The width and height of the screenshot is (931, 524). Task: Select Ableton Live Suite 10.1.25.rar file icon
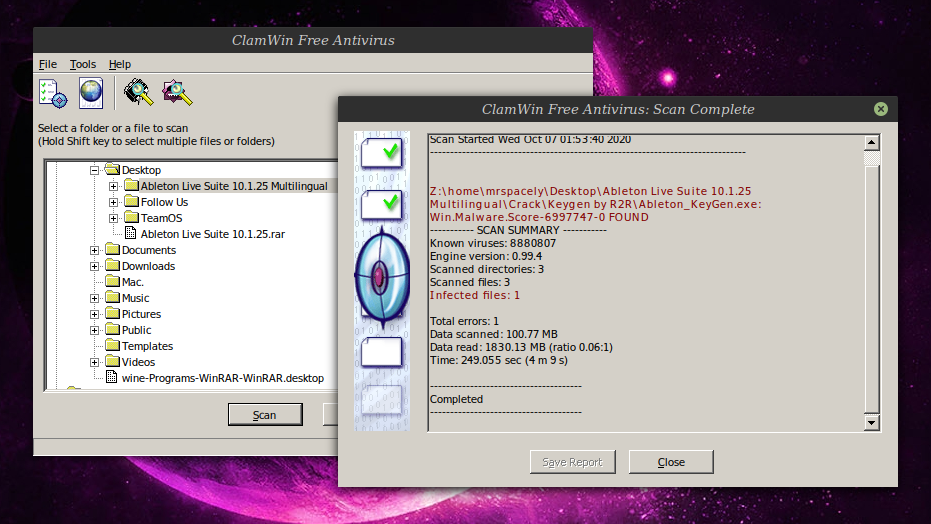131,233
